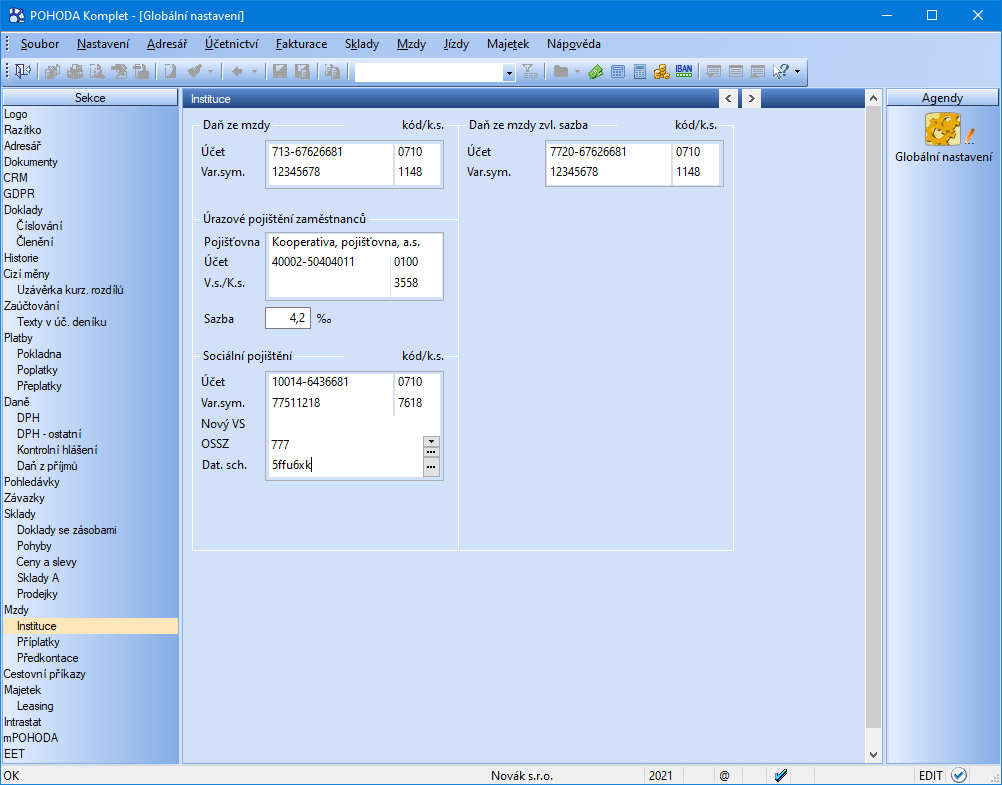Select Příplatky in the Sekce tree

[38, 642]
